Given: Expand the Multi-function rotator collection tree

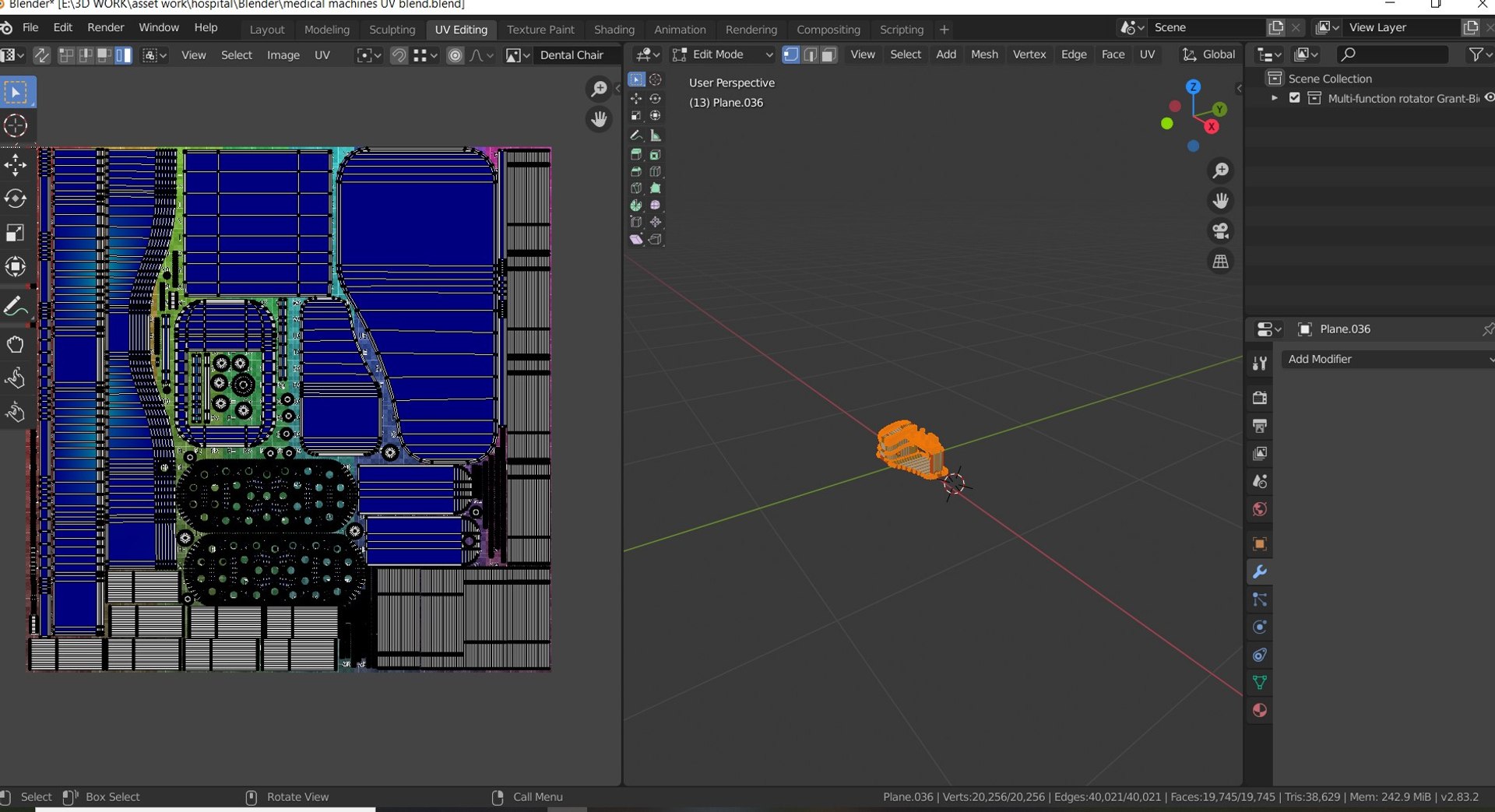Looking at the screenshot, I should pyautogui.click(x=1275, y=98).
